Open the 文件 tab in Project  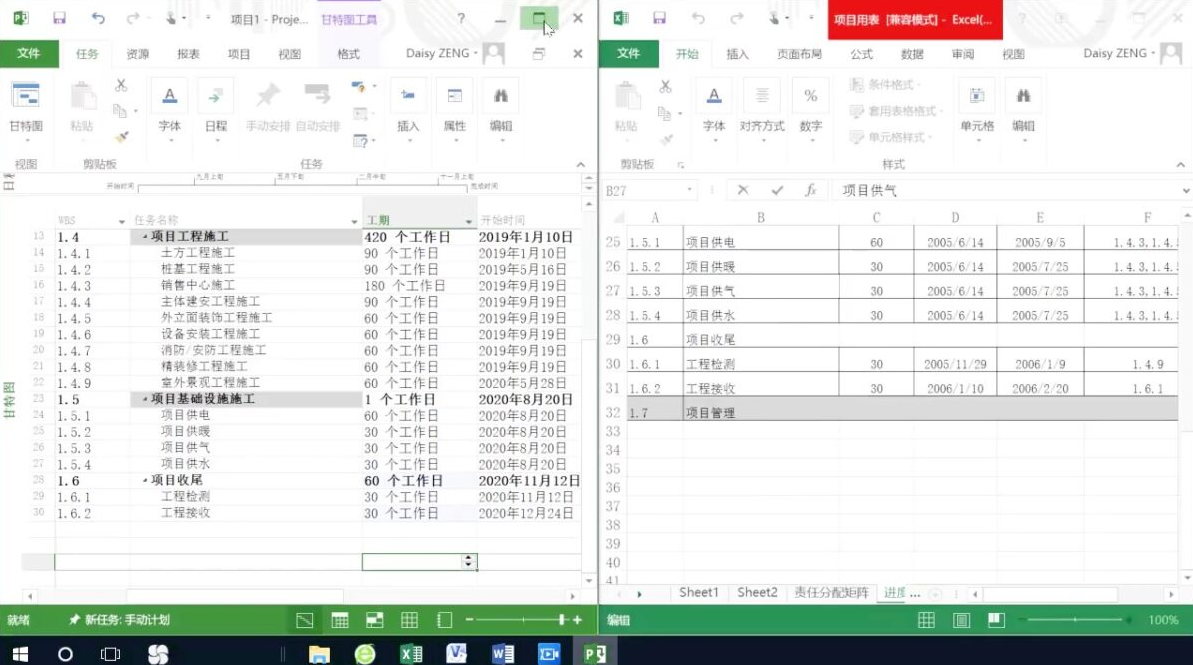[x=29, y=53]
